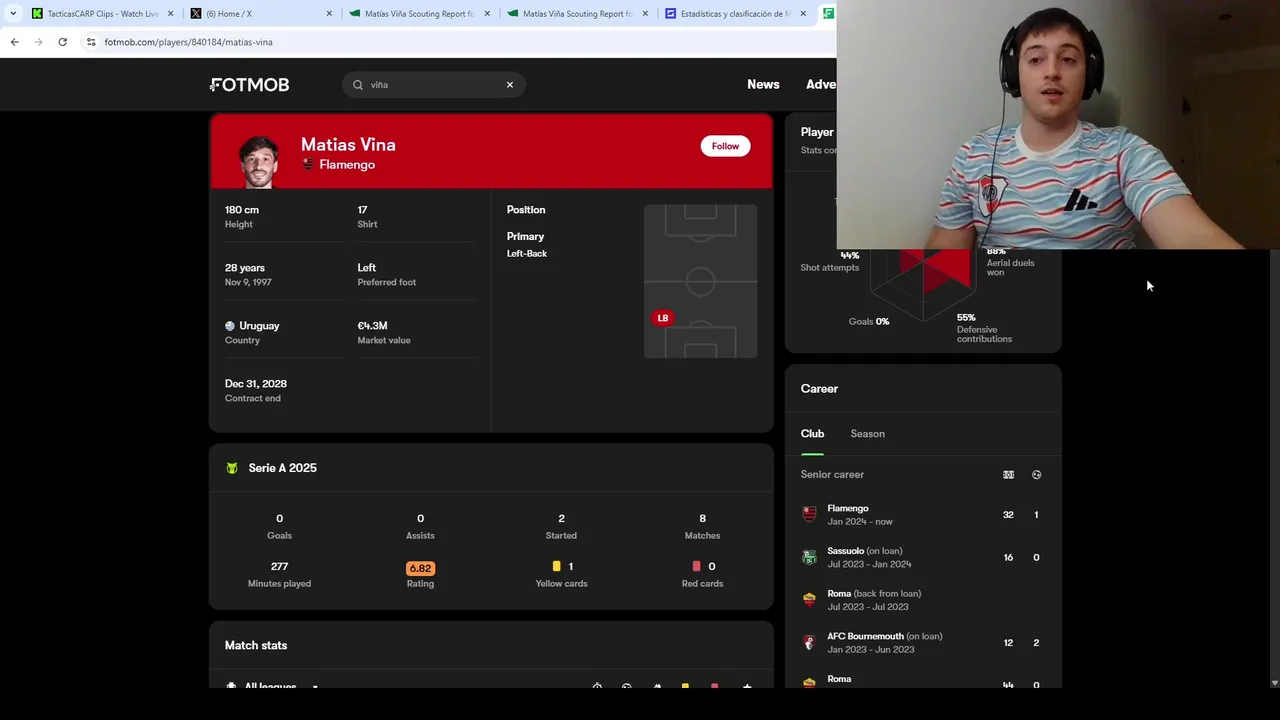Screen dimensions: 1280x720
Task: Open the Flamengo team link under player name
Action: (x=347, y=165)
